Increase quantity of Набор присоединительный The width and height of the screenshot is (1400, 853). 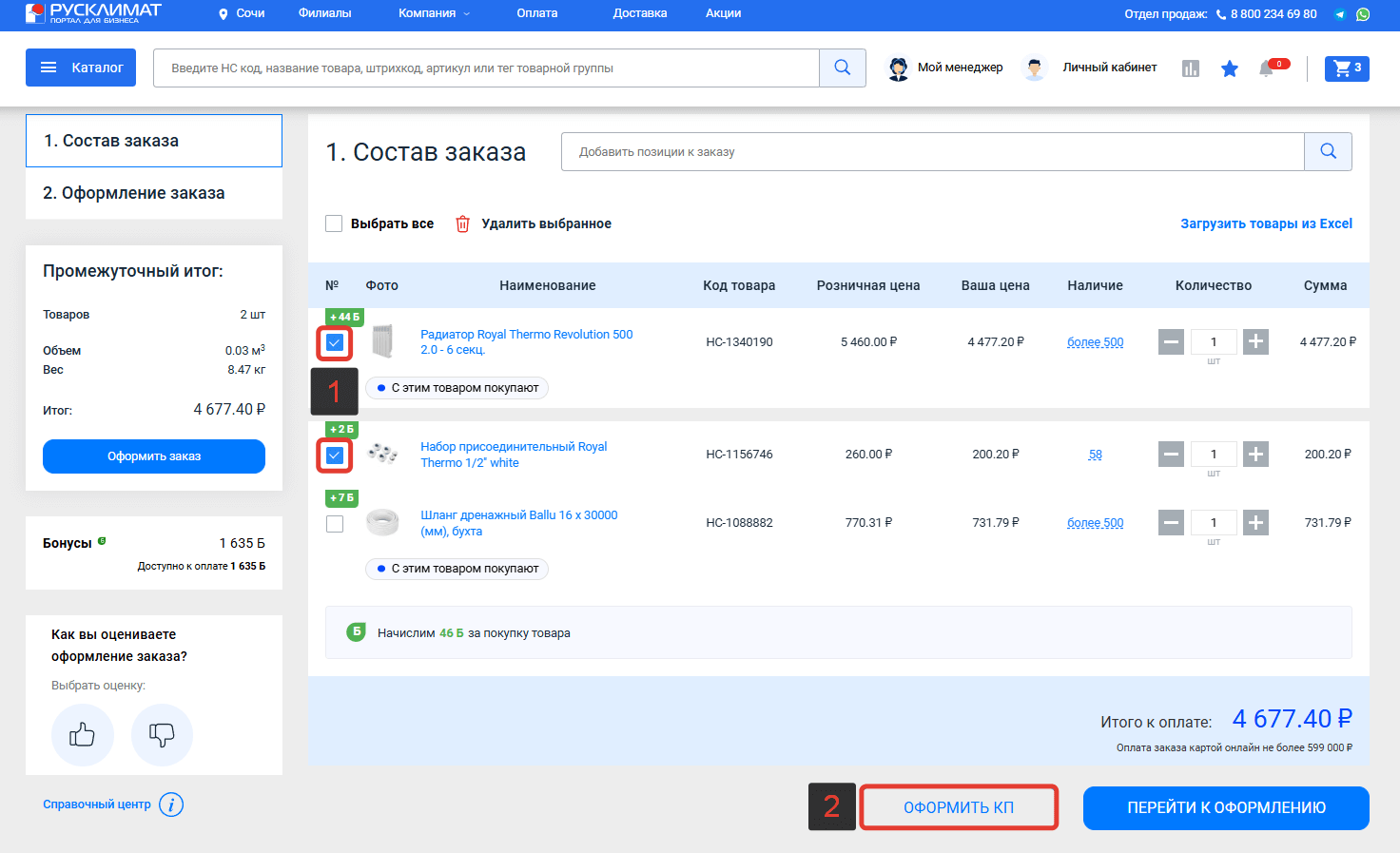(x=1255, y=454)
